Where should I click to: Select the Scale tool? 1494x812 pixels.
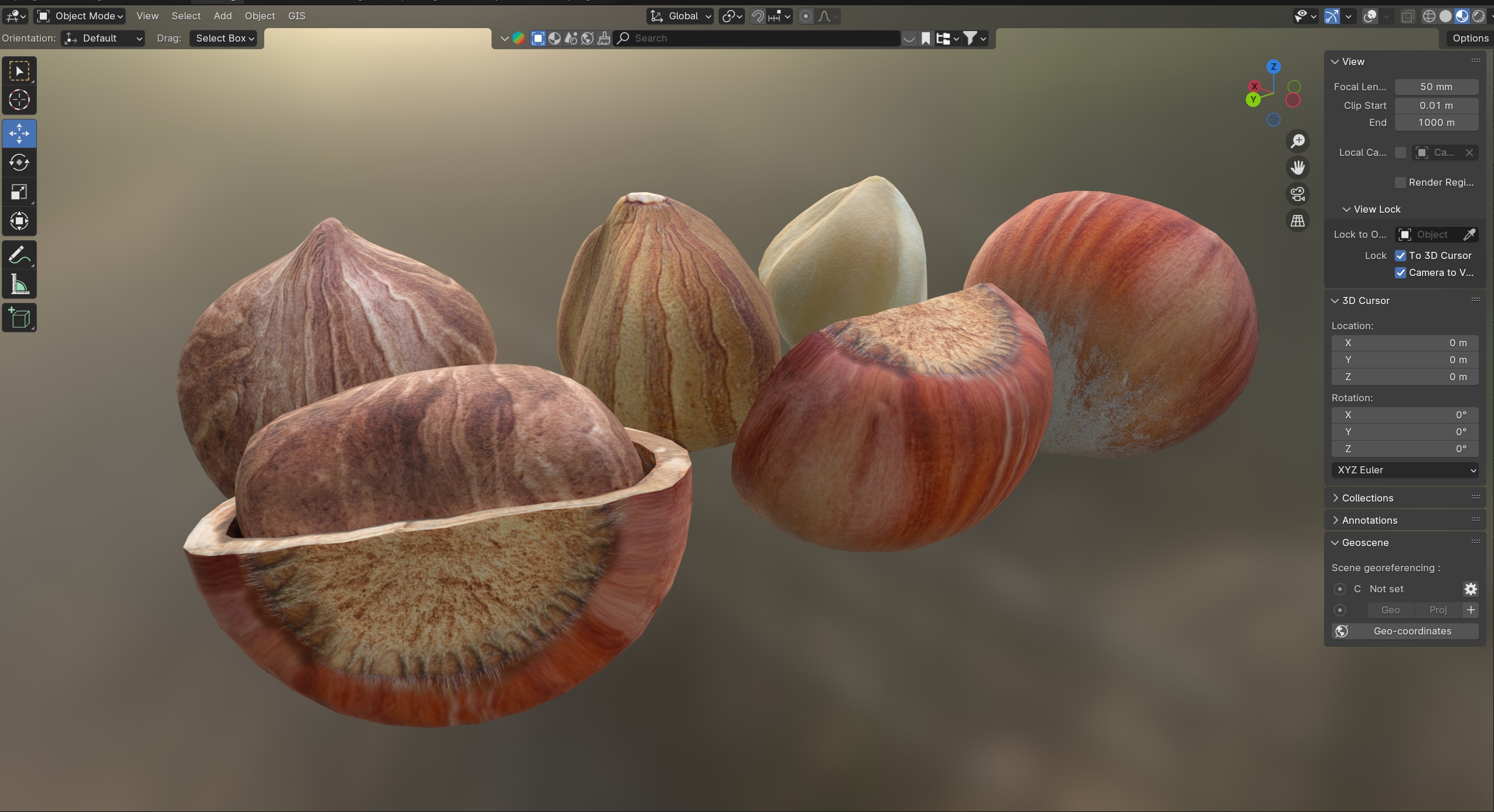(19, 192)
